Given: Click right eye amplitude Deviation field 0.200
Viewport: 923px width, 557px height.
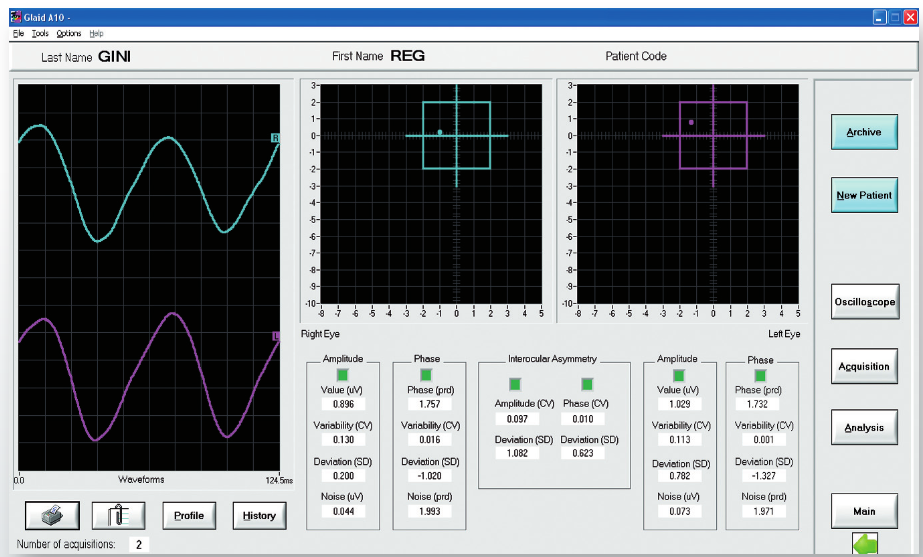Looking at the screenshot, I should point(343,476).
